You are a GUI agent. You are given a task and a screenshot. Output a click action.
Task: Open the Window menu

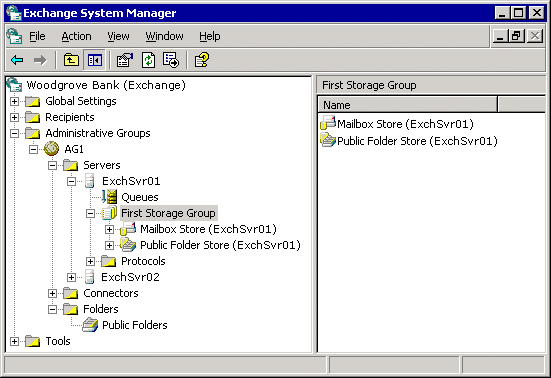(x=164, y=36)
